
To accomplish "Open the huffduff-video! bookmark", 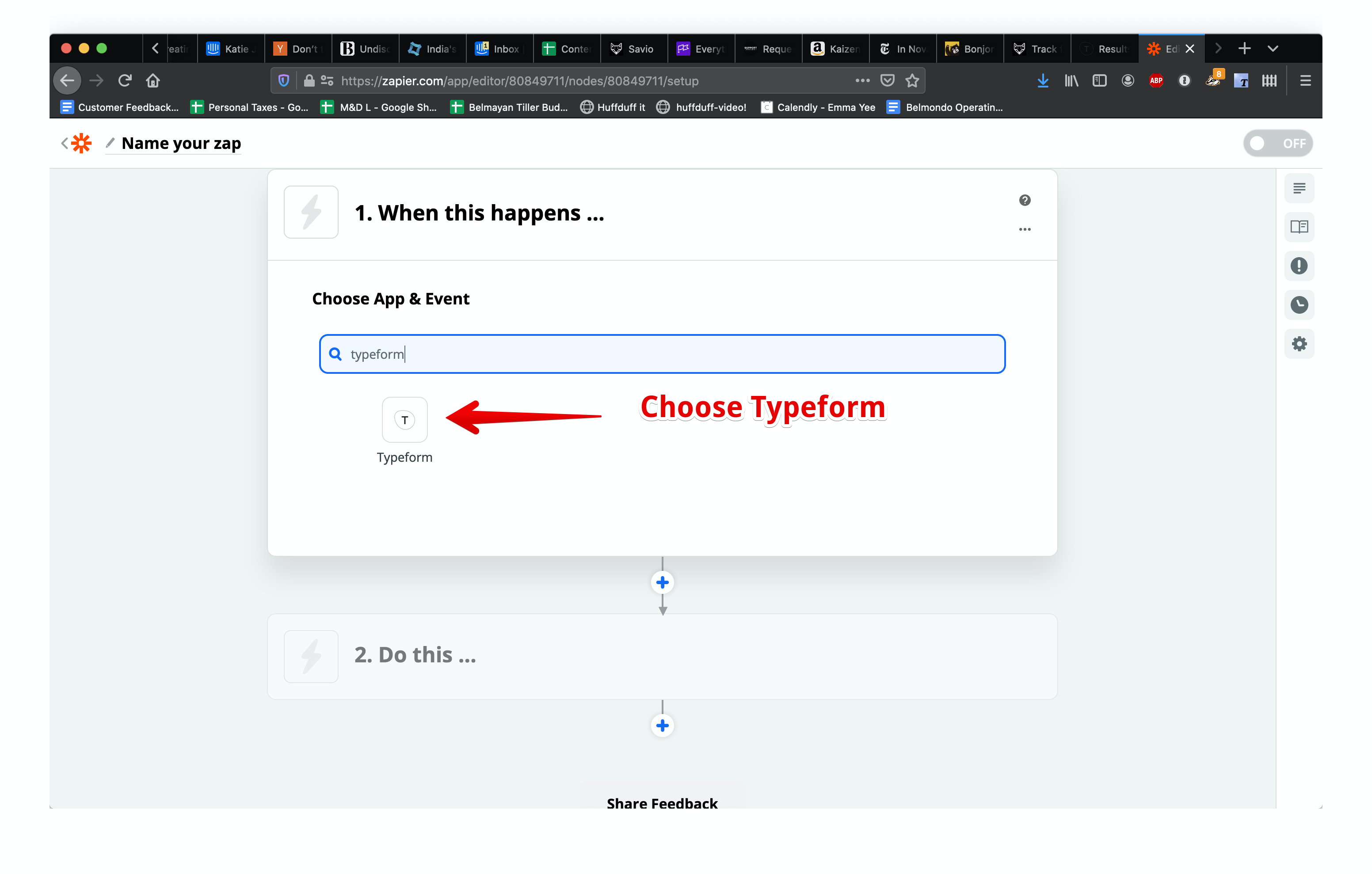I will [701, 107].
